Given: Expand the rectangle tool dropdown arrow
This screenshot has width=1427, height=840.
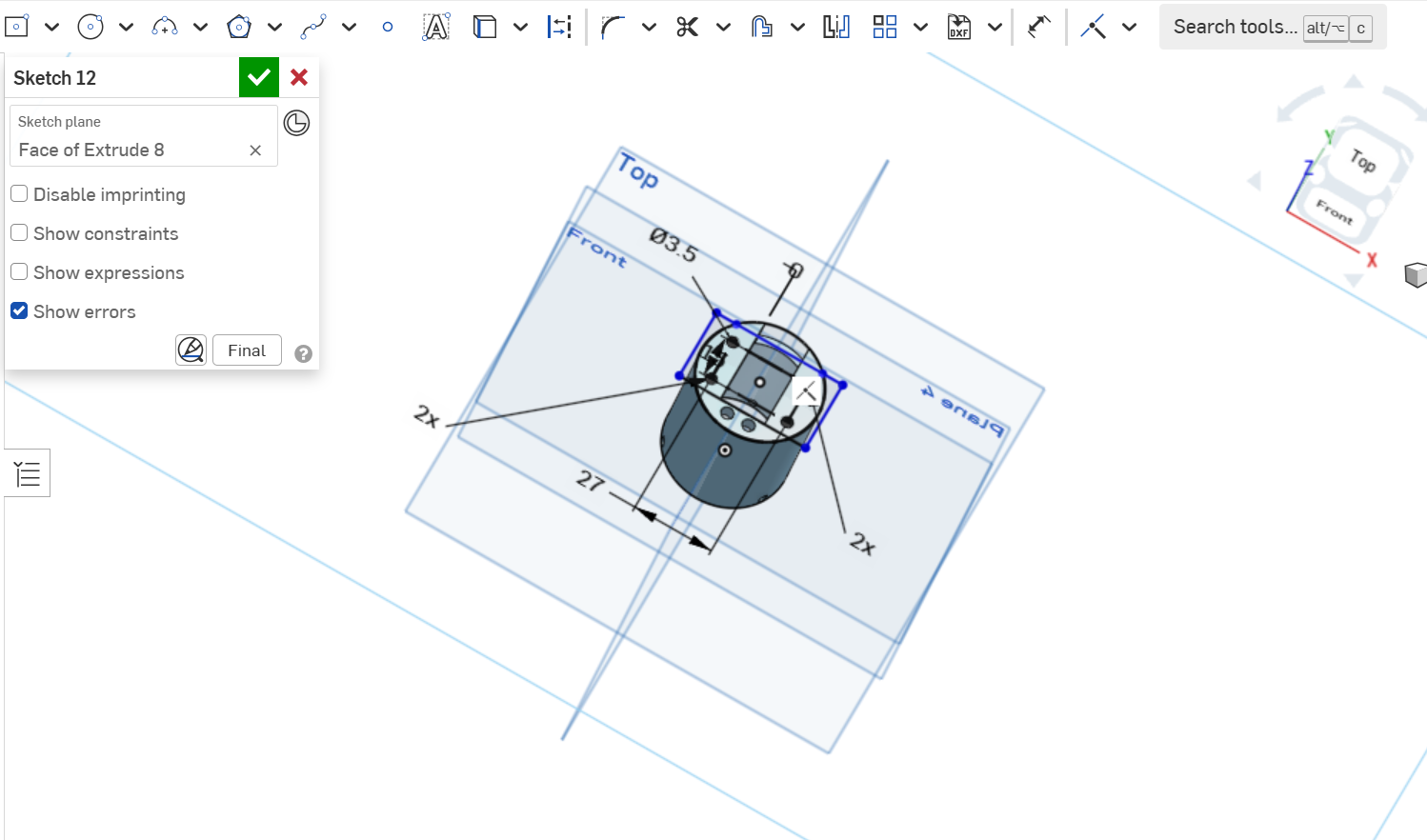Looking at the screenshot, I should 52,27.
